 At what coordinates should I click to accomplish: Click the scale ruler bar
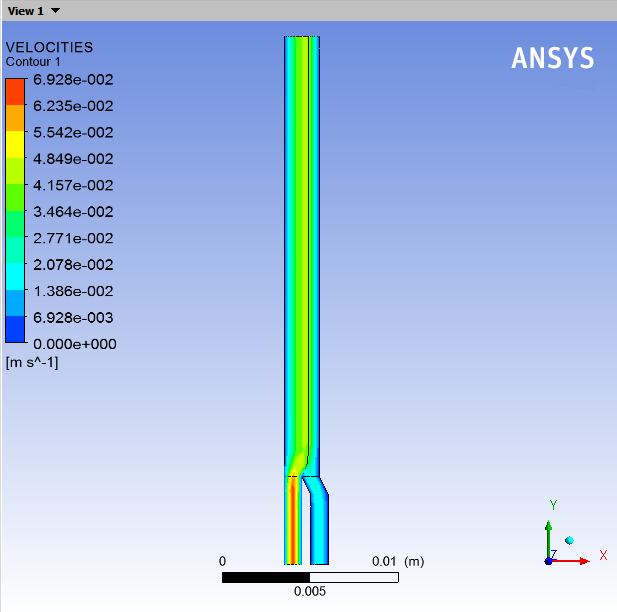click(310, 577)
